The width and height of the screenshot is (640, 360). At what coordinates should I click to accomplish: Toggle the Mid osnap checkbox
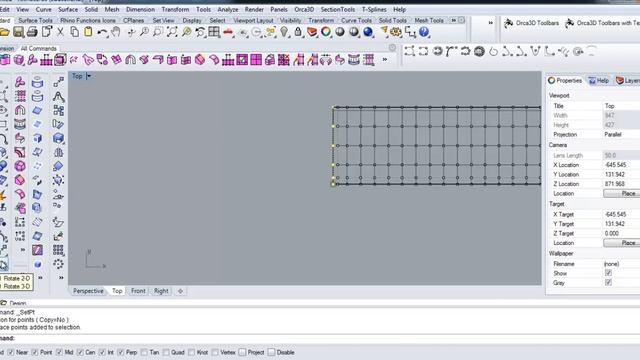(x=59, y=352)
